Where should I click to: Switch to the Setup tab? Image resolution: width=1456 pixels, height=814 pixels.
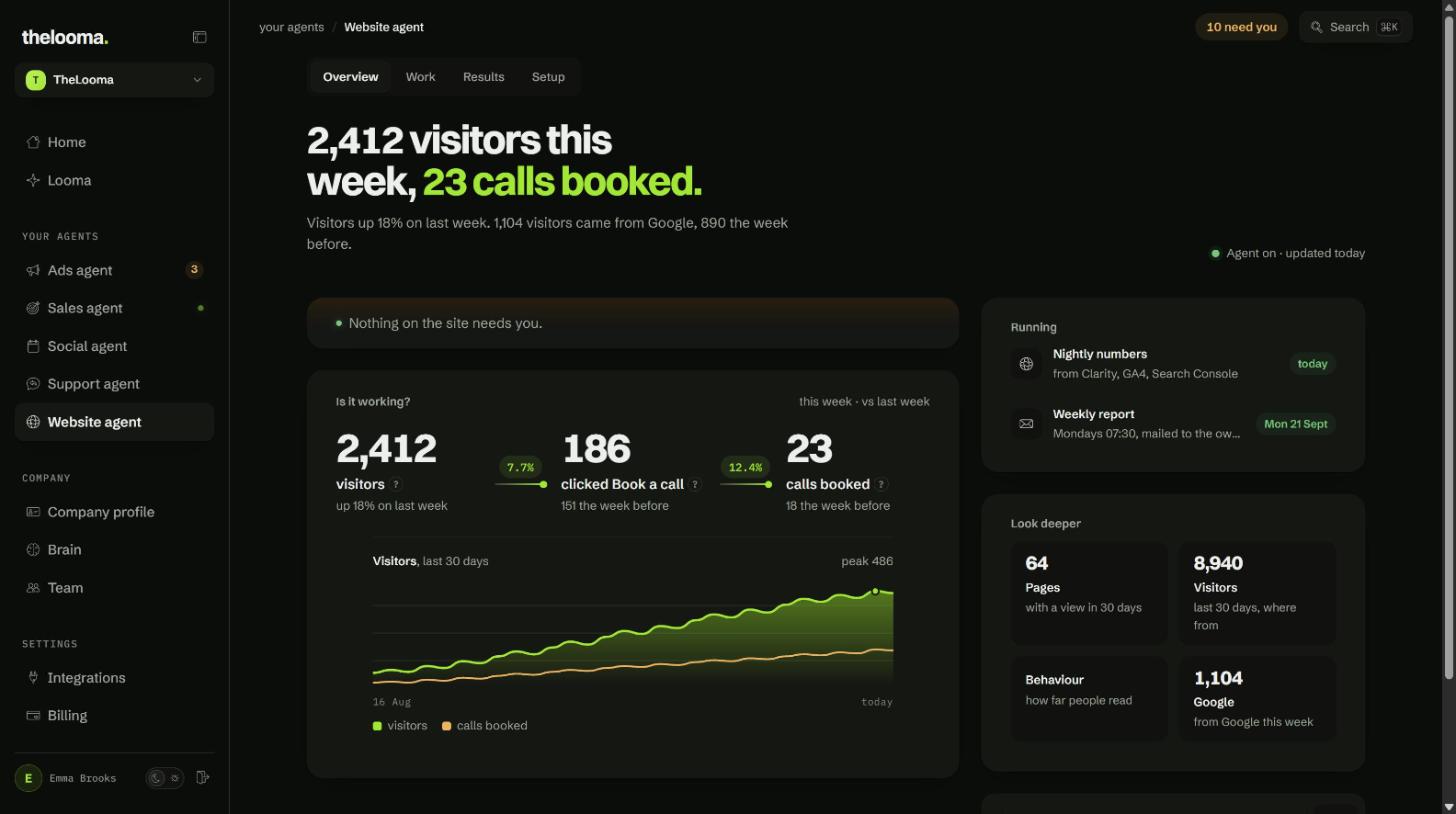pyautogui.click(x=548, y=77)
